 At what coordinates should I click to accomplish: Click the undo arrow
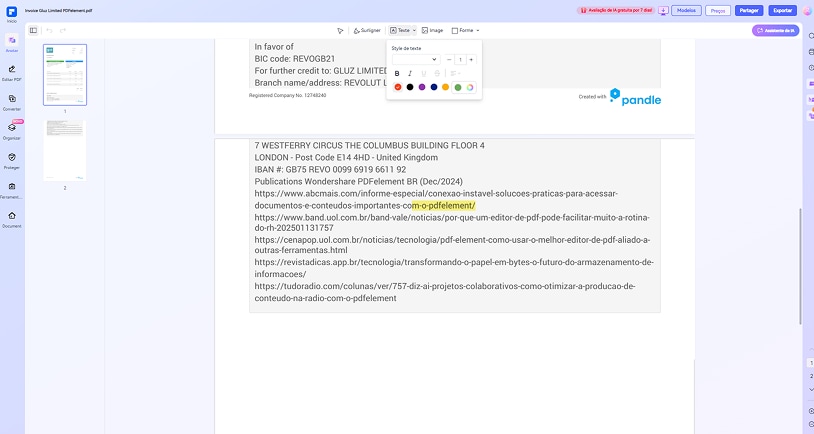click(49, 31)
